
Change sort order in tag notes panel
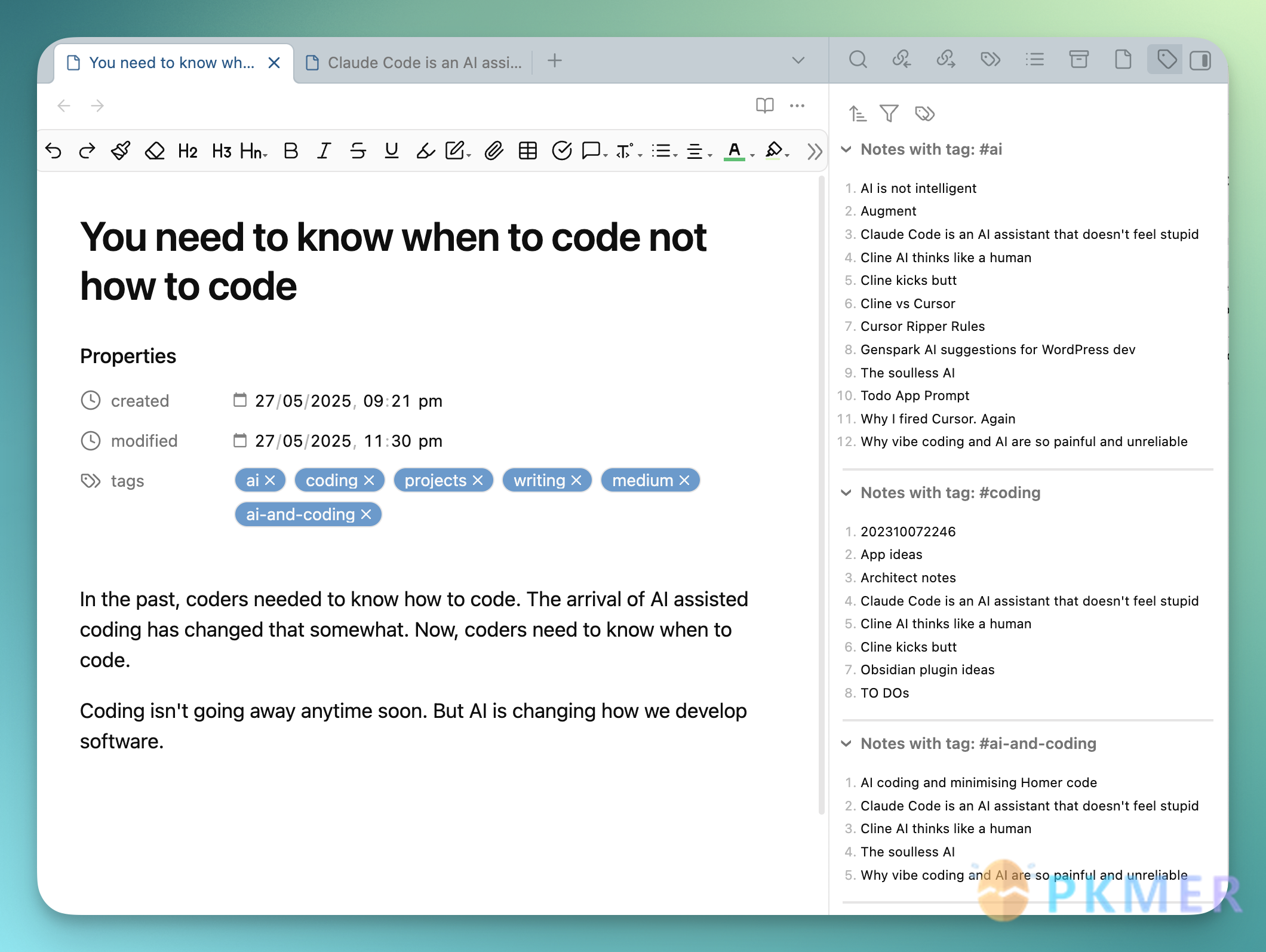coord(858,113)
